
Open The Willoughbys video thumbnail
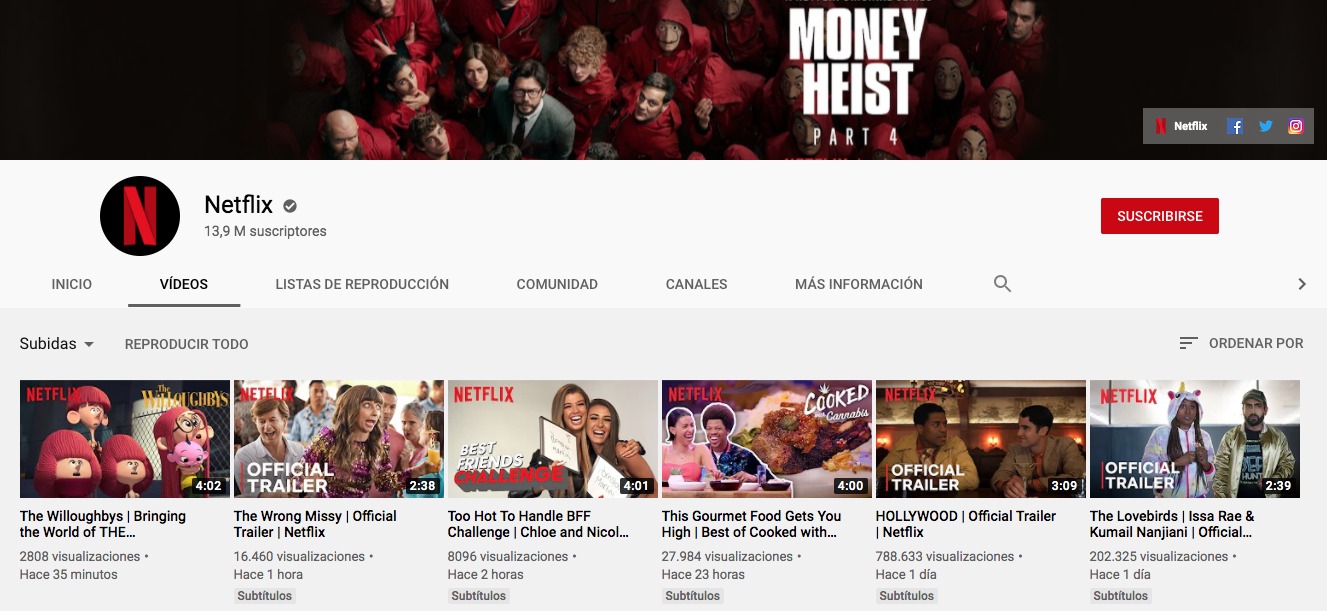(x=125, y=439)
